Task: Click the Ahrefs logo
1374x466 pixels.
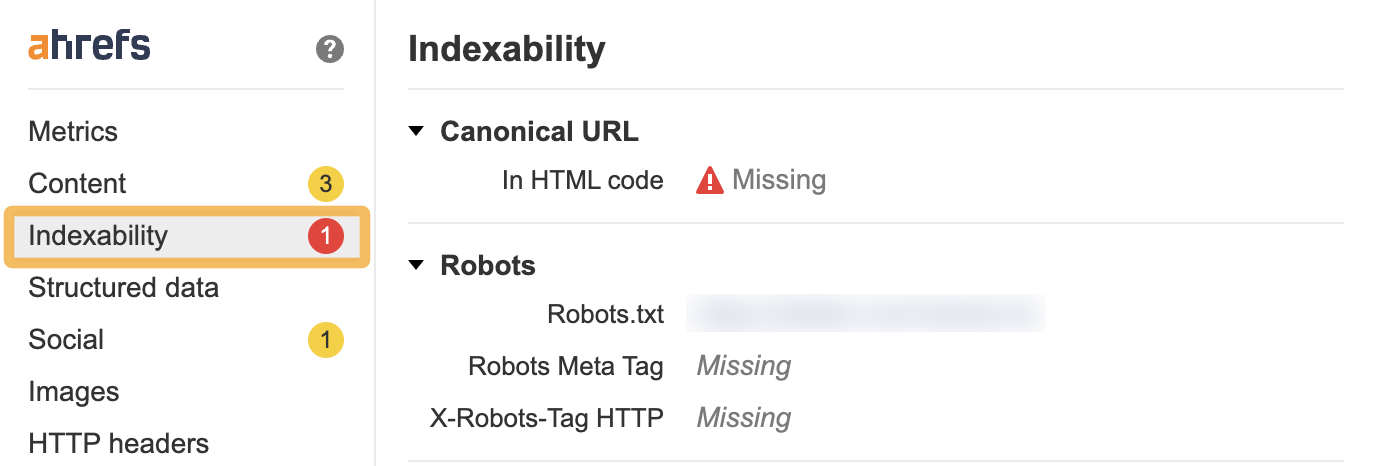Action: [89, 46]
